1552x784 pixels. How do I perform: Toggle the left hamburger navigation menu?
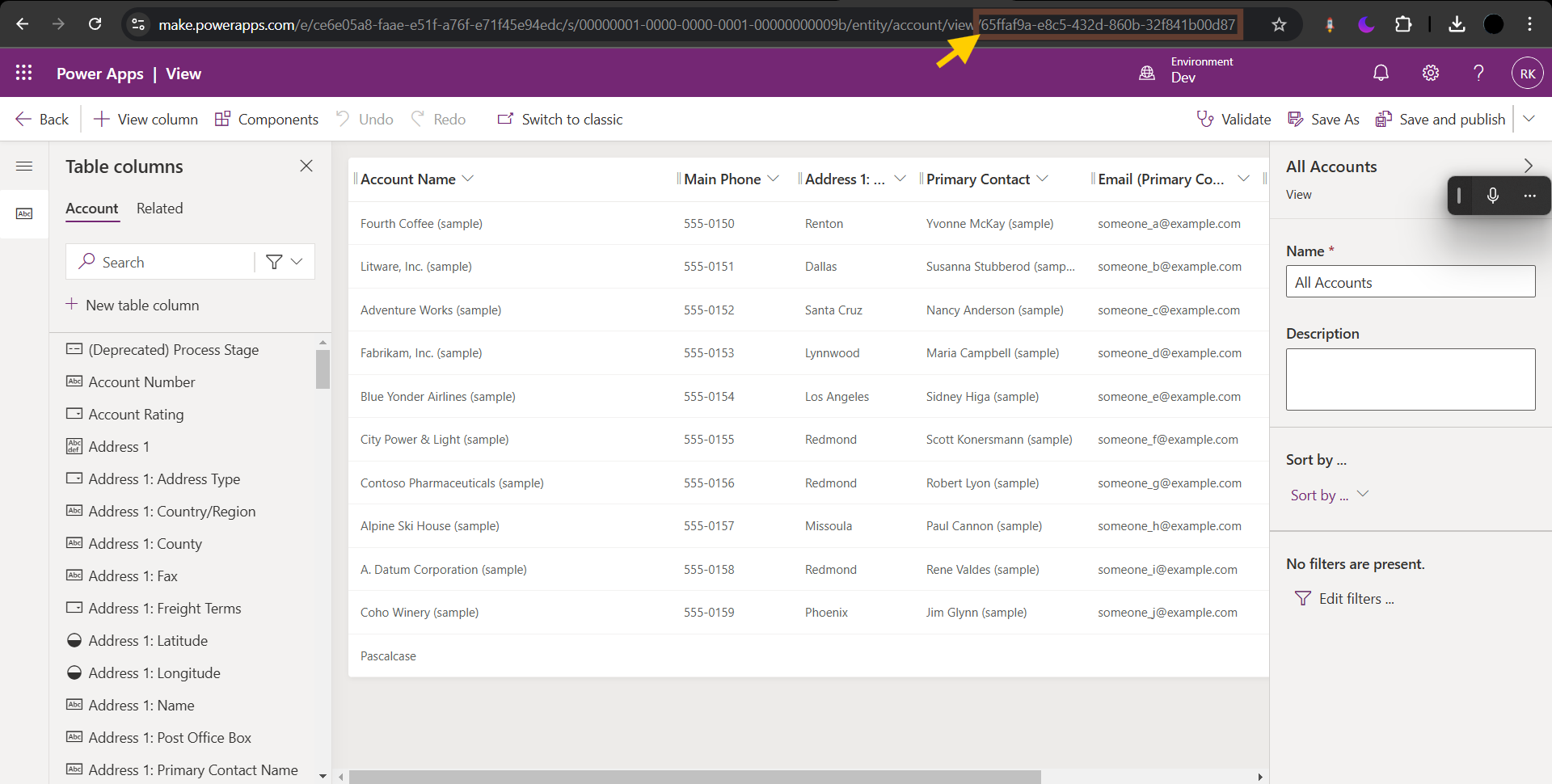click(24, 166)
